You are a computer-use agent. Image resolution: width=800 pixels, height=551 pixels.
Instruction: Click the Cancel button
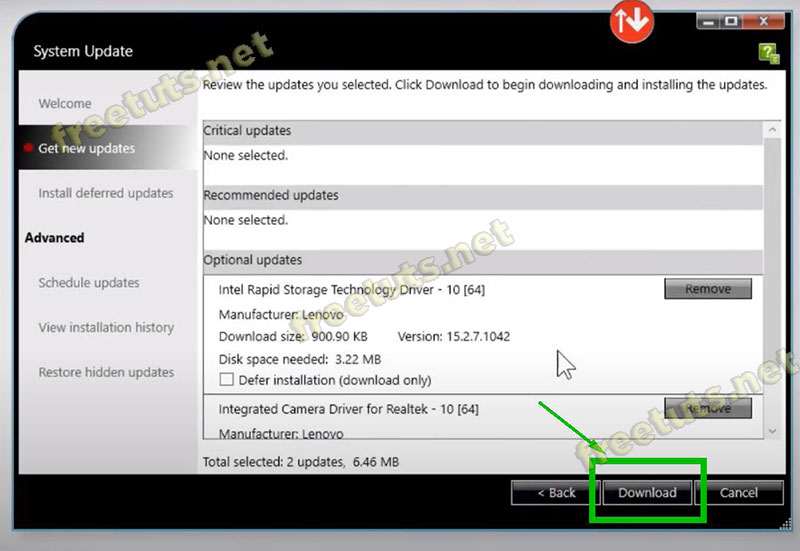point(739,492)
